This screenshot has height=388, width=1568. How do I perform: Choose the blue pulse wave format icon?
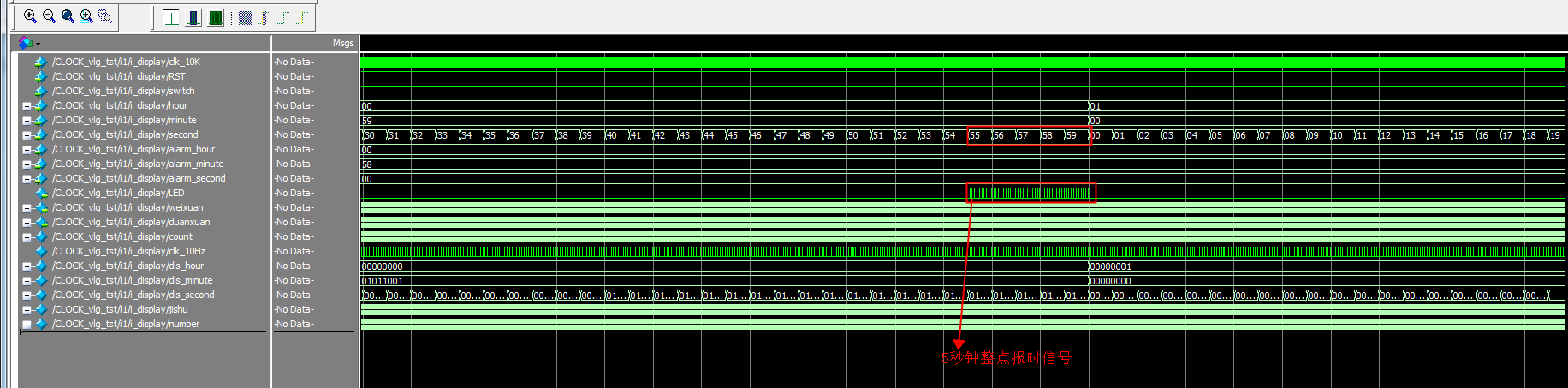tap(193, 17)
